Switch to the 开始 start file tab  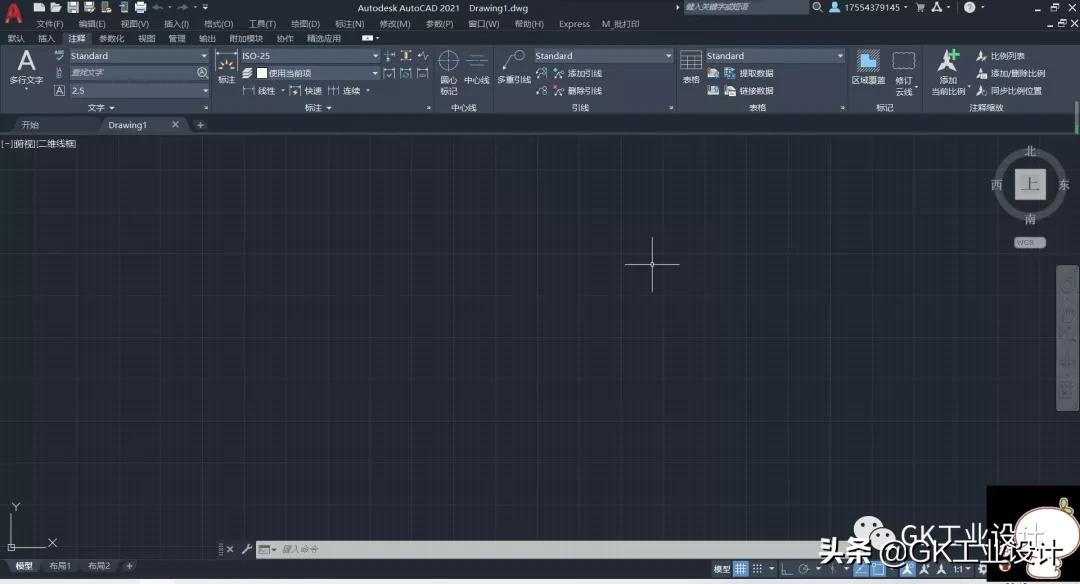(x=30, y=125)
